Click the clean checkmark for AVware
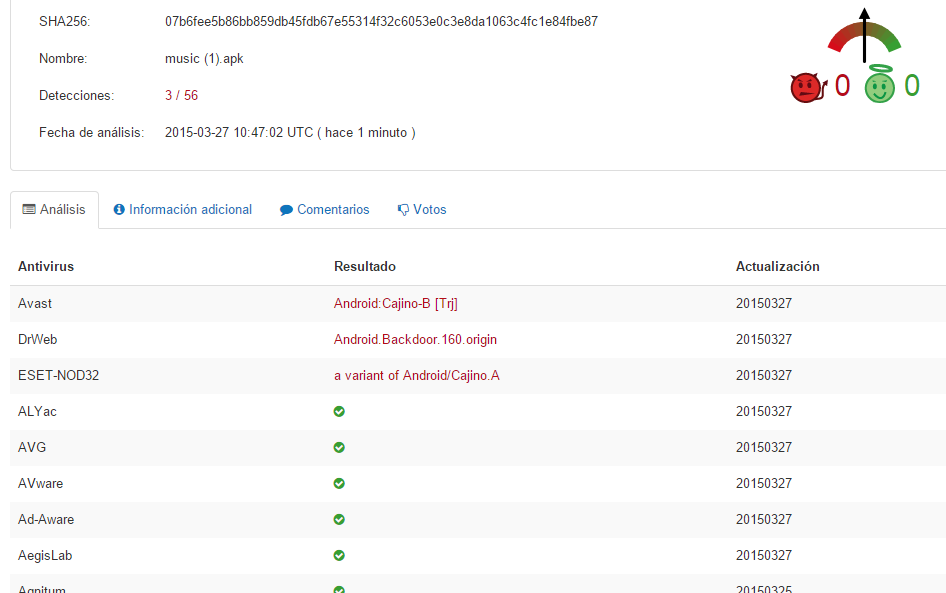This screenshot has width=946, height=593. pyautogui.click(x=339, y=483)
